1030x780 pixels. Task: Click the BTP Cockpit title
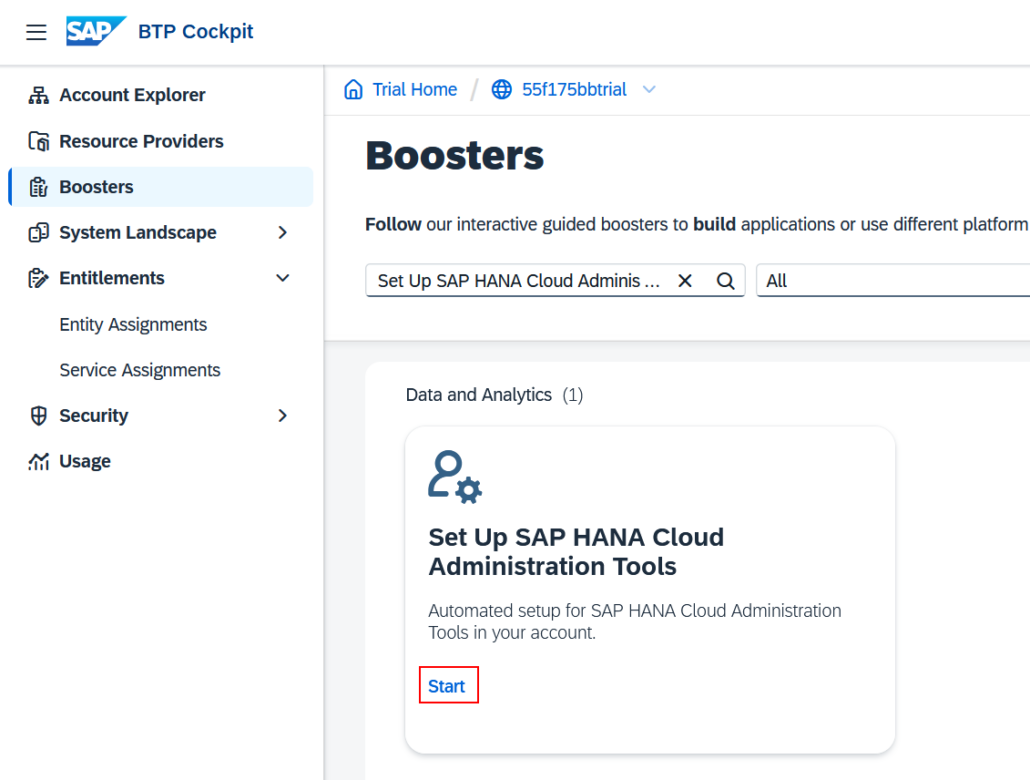point(196,32)
